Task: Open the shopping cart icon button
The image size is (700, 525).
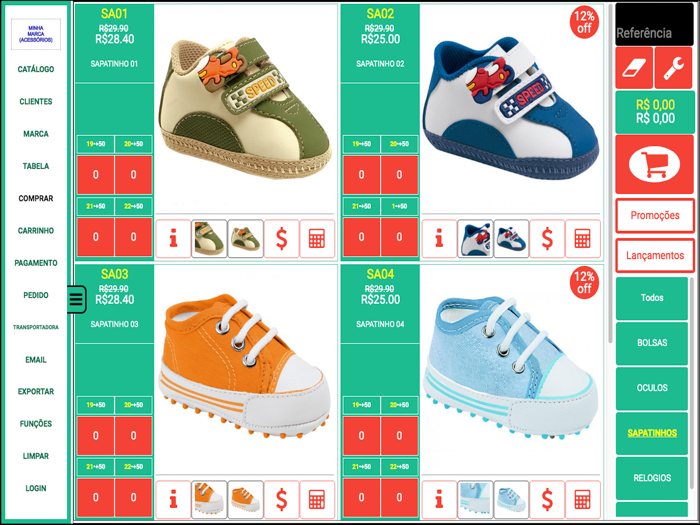Action: [x=654, y=164]
